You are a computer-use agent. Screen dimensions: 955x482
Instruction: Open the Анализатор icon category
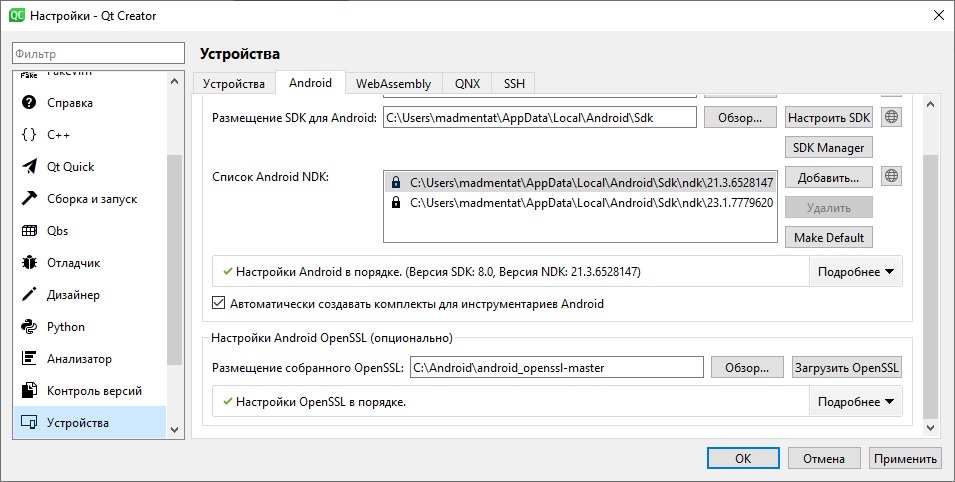[29, 359]
